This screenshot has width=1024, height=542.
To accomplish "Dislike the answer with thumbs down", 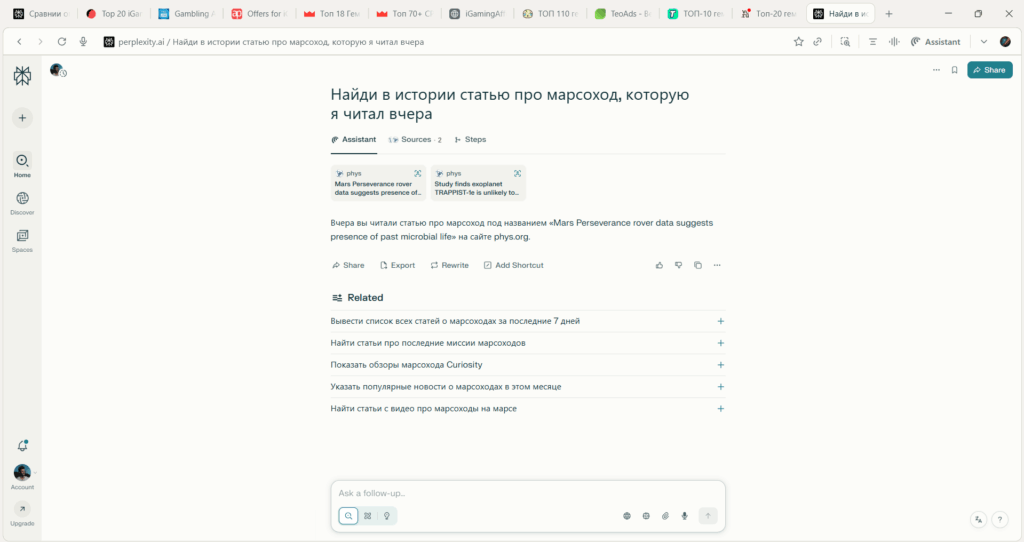I will 679,265.
